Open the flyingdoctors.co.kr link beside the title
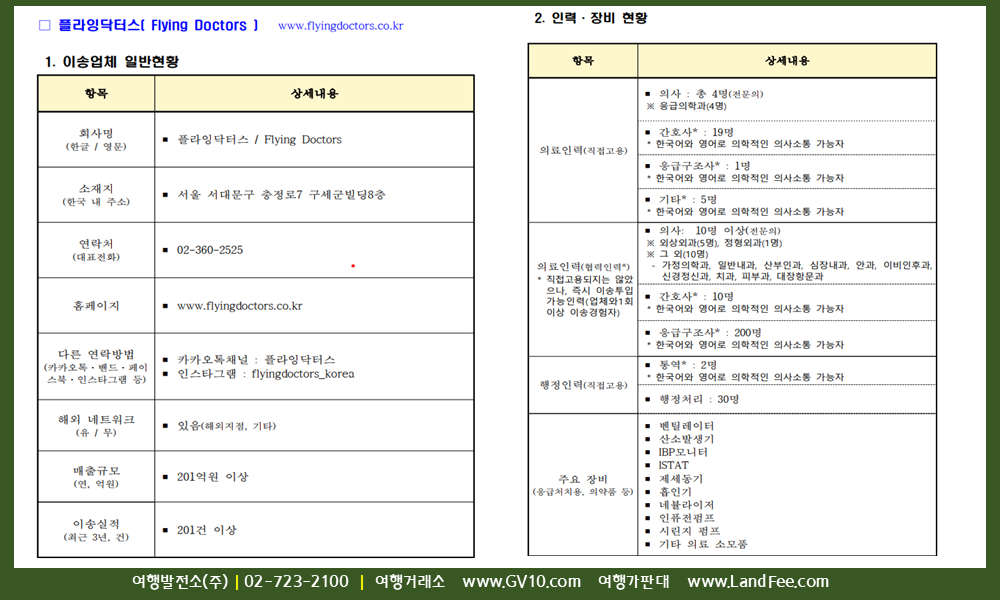Image resolution: width=1000 pixels, height=600 pixels. [x=340, y=26]
